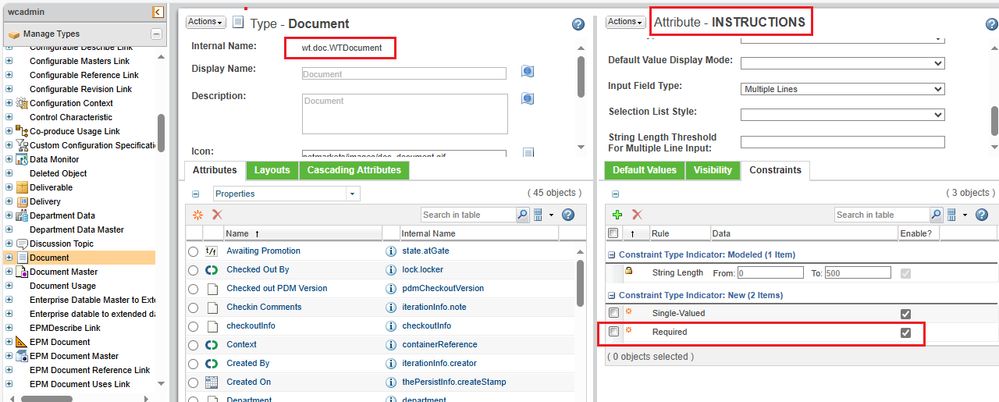This screenshot has height=402, width=999.
Task: Switch to the Layouts tab
Action: (x=272, y=170)
